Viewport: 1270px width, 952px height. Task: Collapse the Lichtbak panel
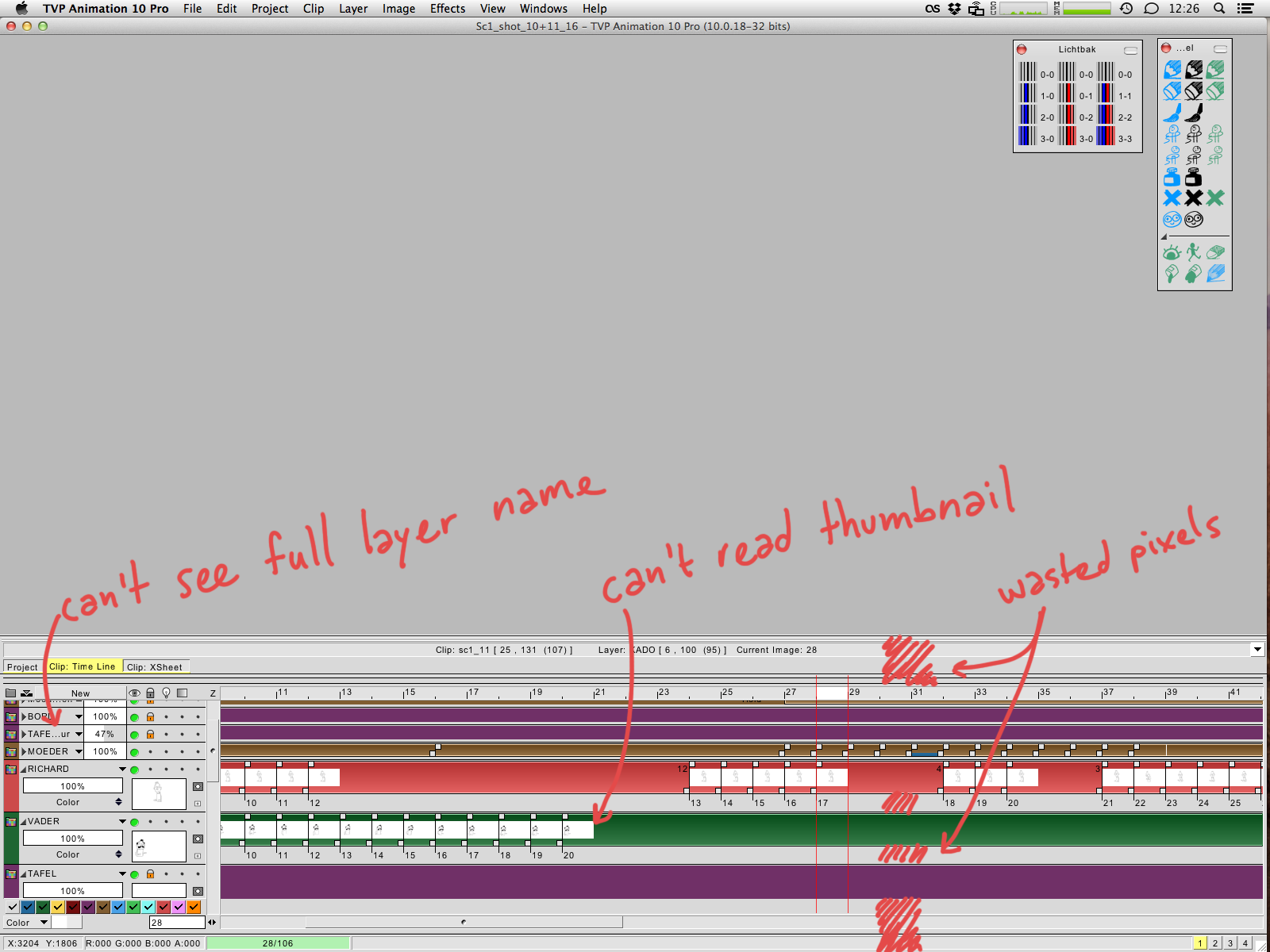(x=1130, y=50)
